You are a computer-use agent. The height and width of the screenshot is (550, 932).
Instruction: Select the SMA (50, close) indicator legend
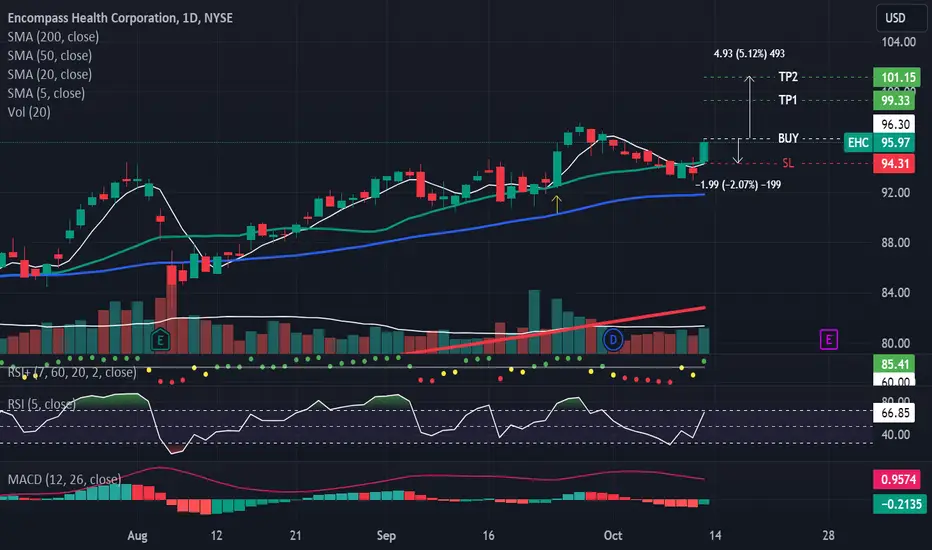tap(49, 56)
